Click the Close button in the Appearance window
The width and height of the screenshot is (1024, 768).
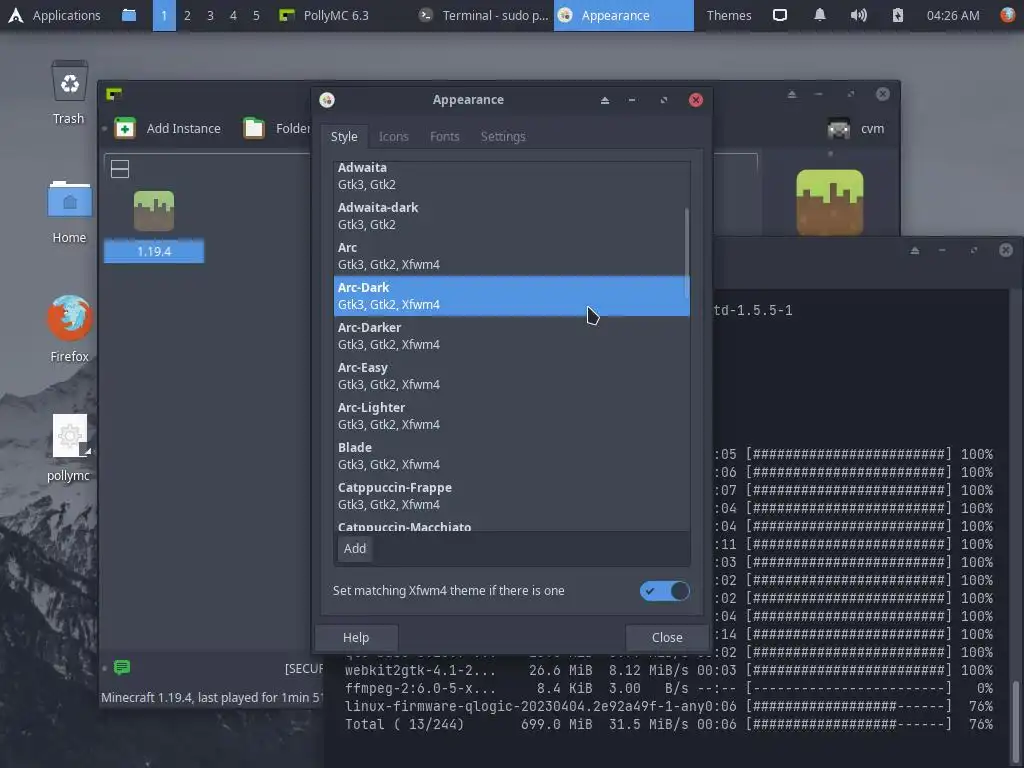[x=667, y=637]
